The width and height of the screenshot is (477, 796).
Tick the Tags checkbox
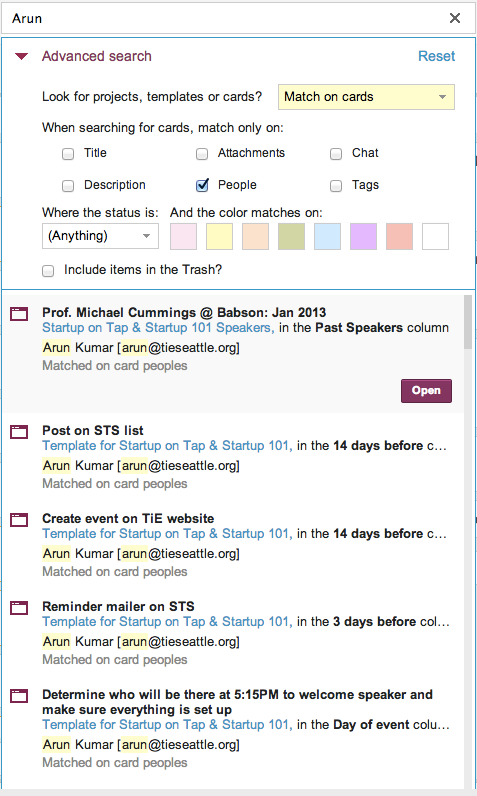(336, 186)
